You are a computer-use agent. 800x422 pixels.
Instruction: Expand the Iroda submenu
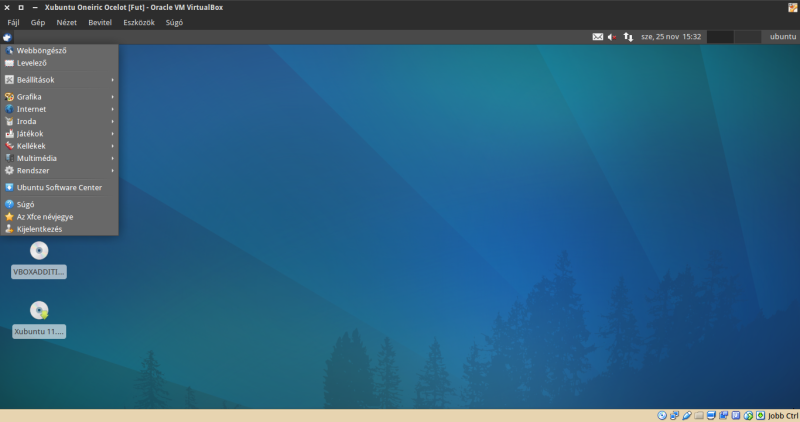click(x=60, y=121)
